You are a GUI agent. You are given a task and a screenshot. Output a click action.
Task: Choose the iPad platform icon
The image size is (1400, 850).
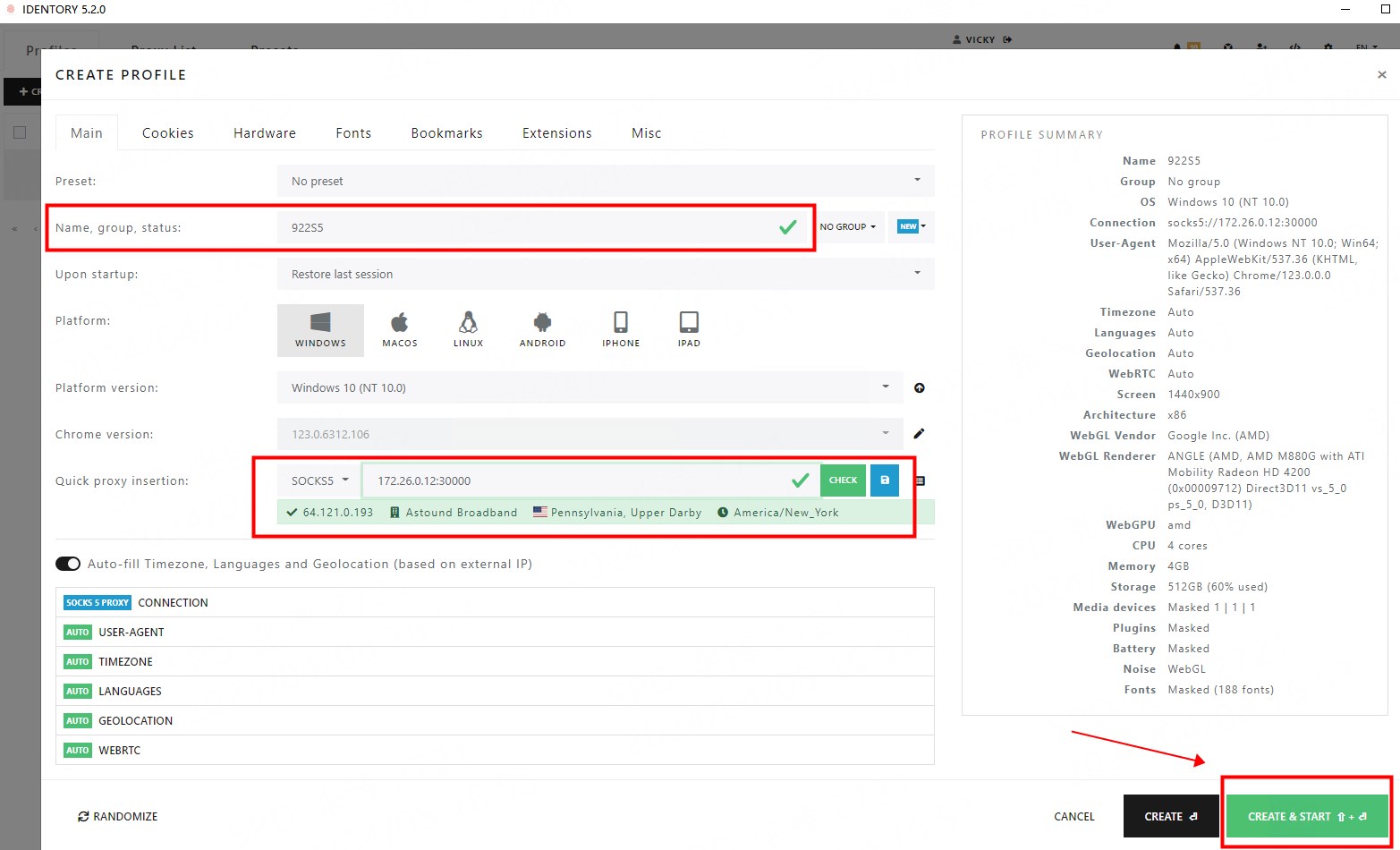coord(689,329)
